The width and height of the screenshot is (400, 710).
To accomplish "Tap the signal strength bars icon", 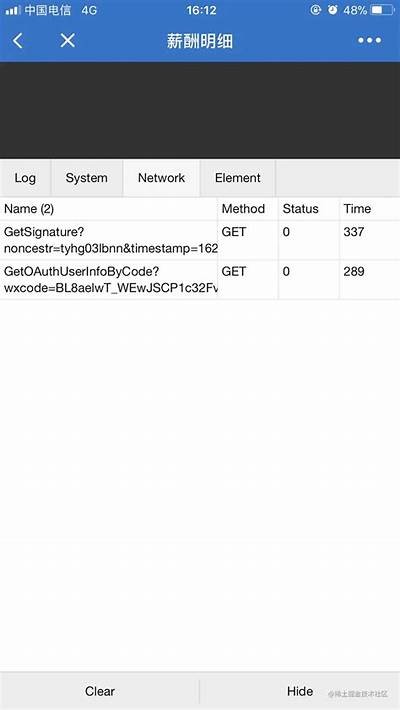I will click(12, 10).
